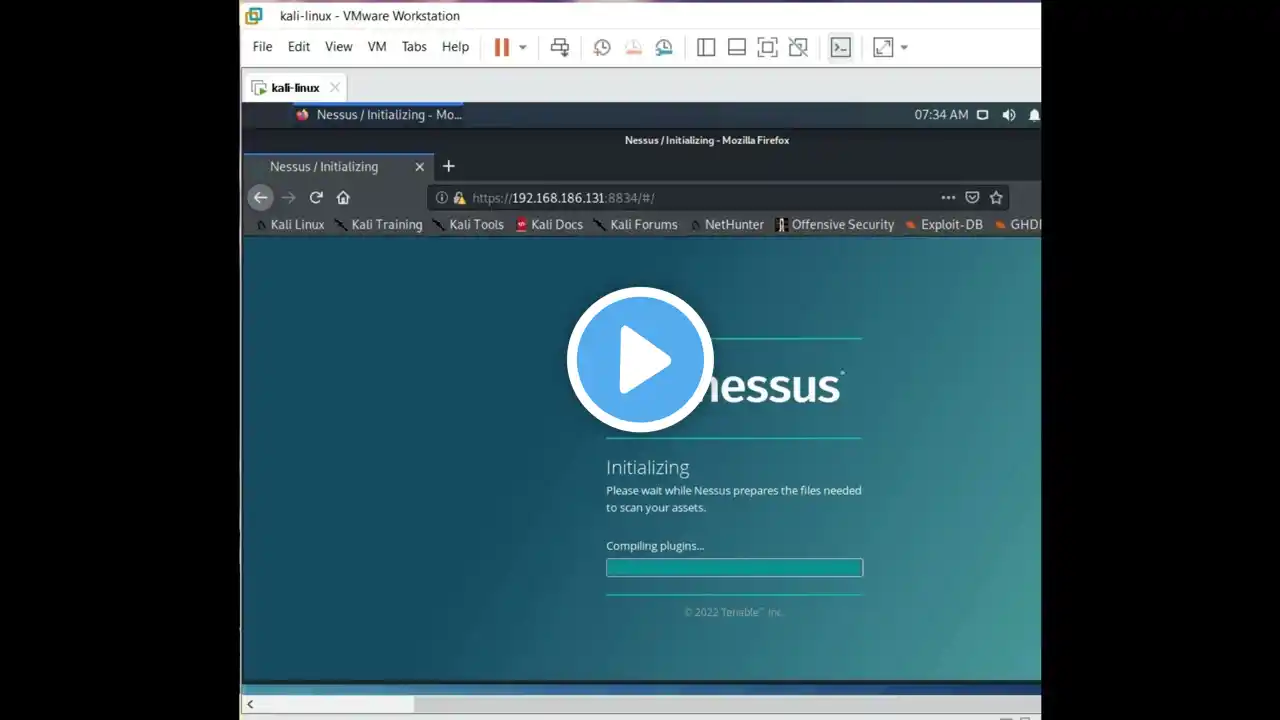Select the Nessus / Initializing browser tab
This screenshot has width=1280, height=720.
(x=339, y=167)
